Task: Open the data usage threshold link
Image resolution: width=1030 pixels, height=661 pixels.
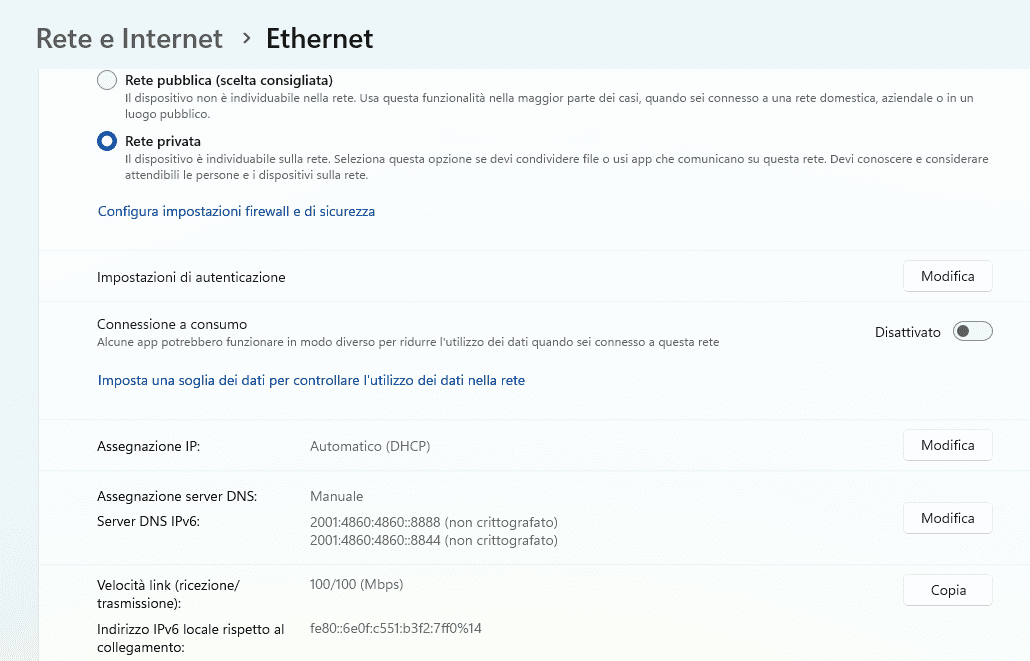Action: point(311,380)
